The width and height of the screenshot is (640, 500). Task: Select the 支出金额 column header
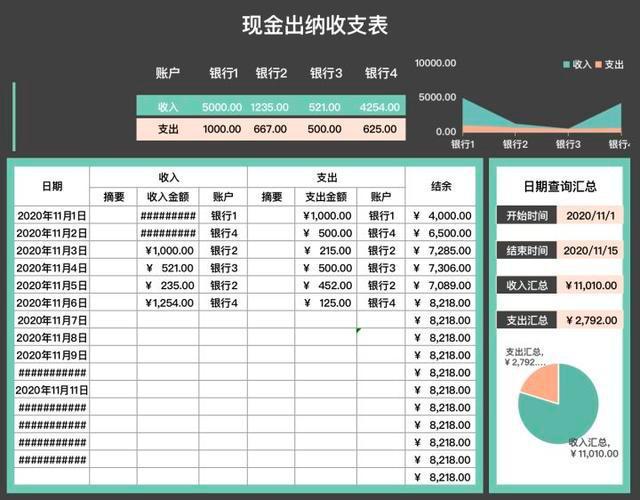tap(326, 197)
